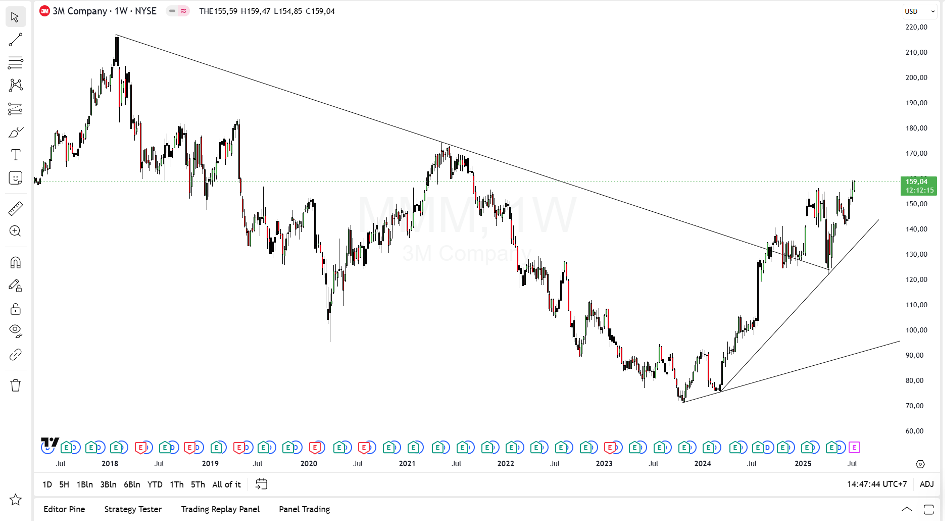Click the 2018 label on time axis
The height and width of the screenshot is (522, 946).
click(x=110, y=463)
